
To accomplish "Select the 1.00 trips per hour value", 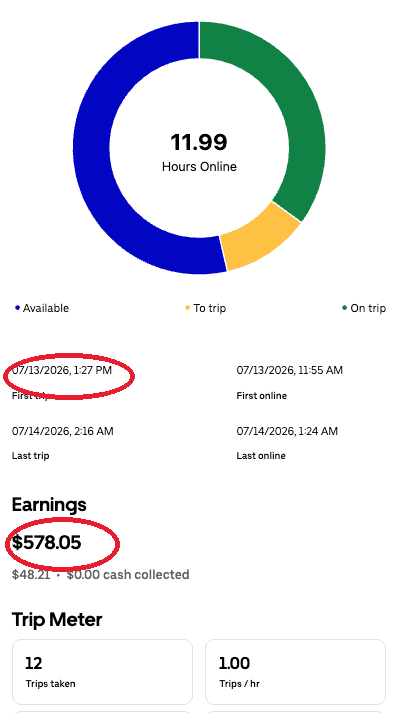I will (x=234, y=663).
